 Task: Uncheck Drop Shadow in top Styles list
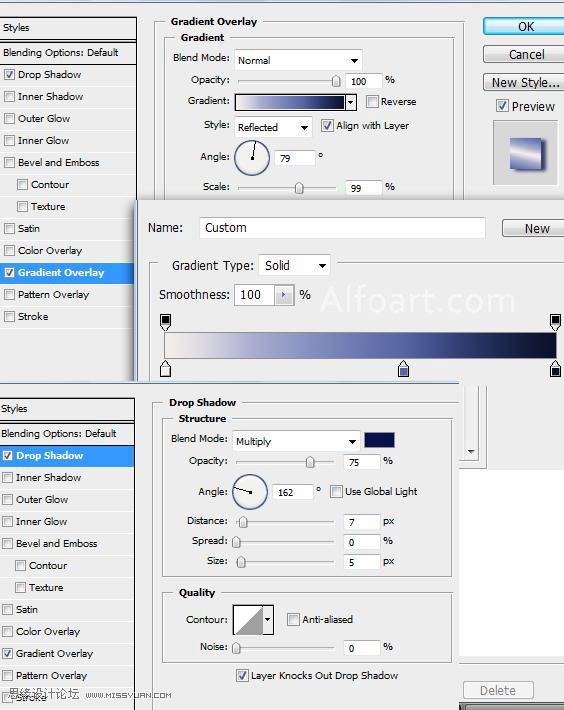pos(10,74)
